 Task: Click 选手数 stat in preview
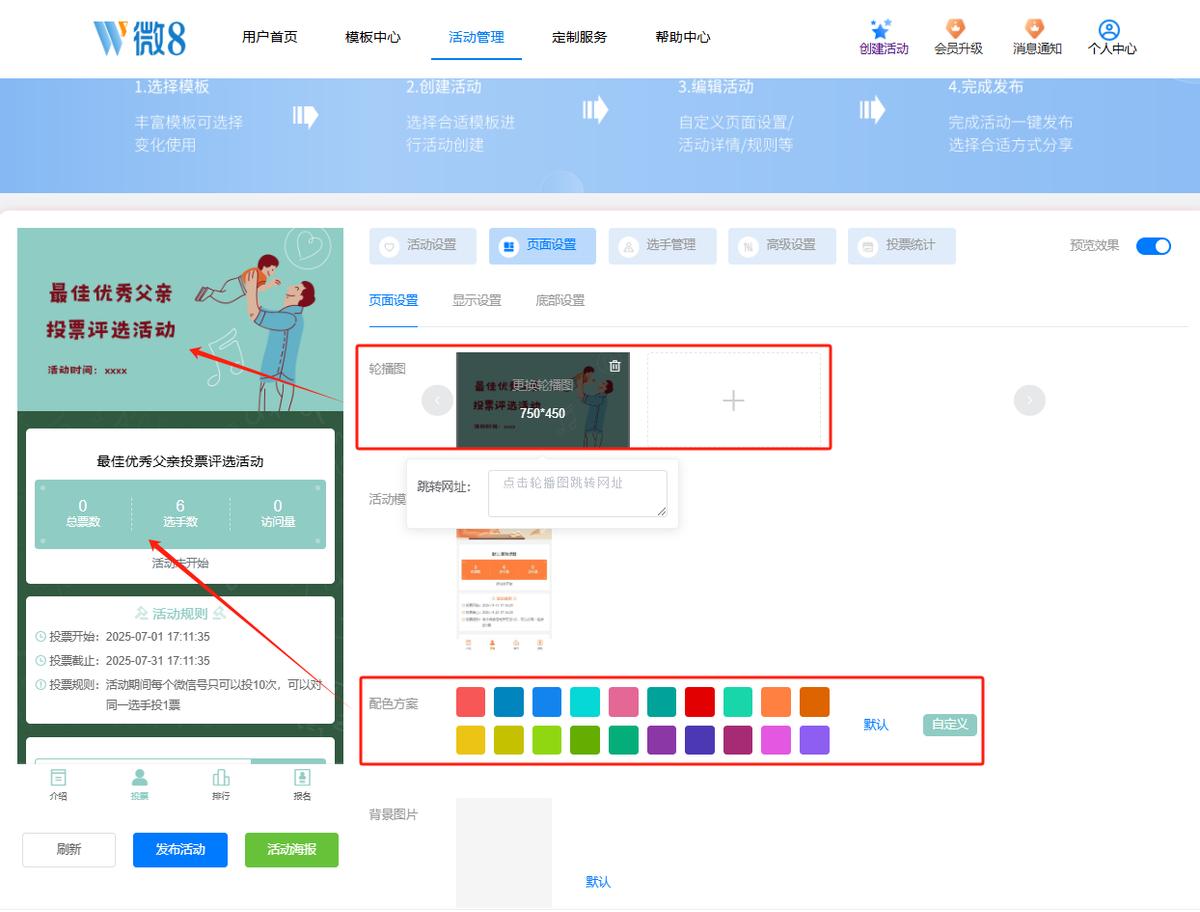point(180,513)
